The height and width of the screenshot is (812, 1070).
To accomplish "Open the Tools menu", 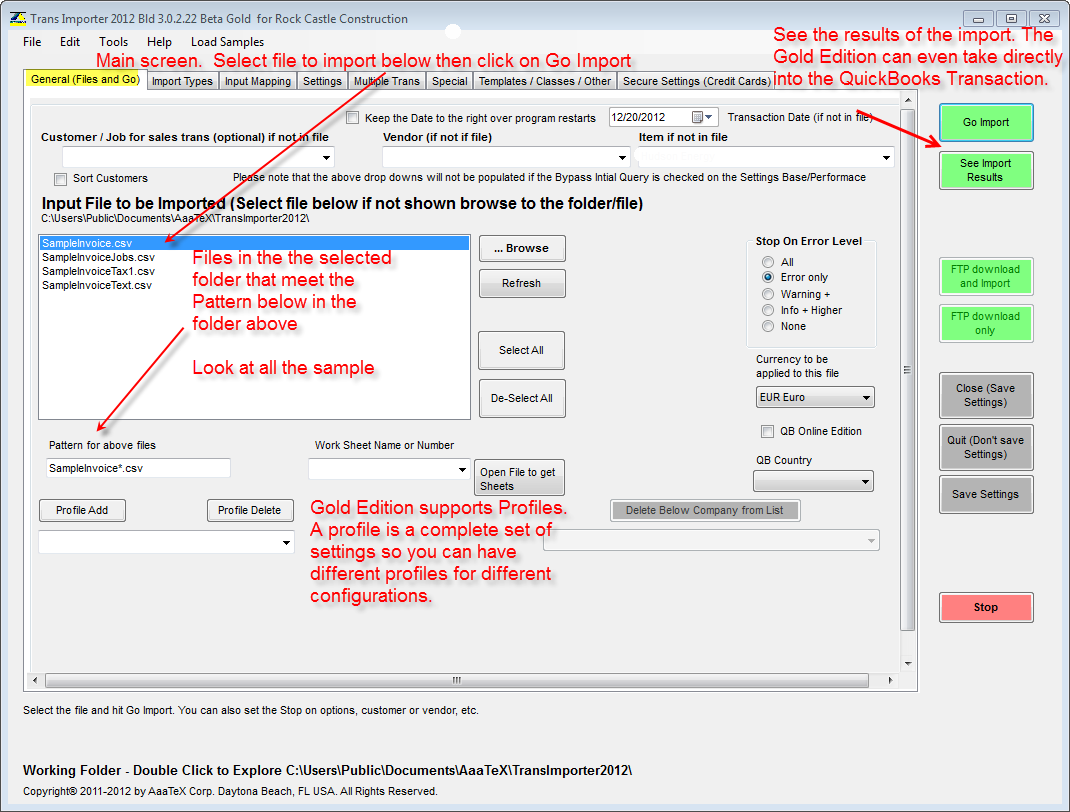I will 113,42.
